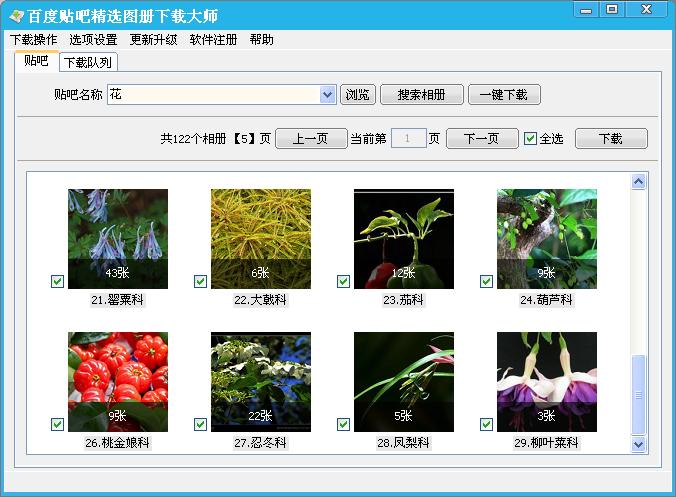The image size is (676, 497).
Task: Open the 下载操作 menu
Action: click(33, 40)
